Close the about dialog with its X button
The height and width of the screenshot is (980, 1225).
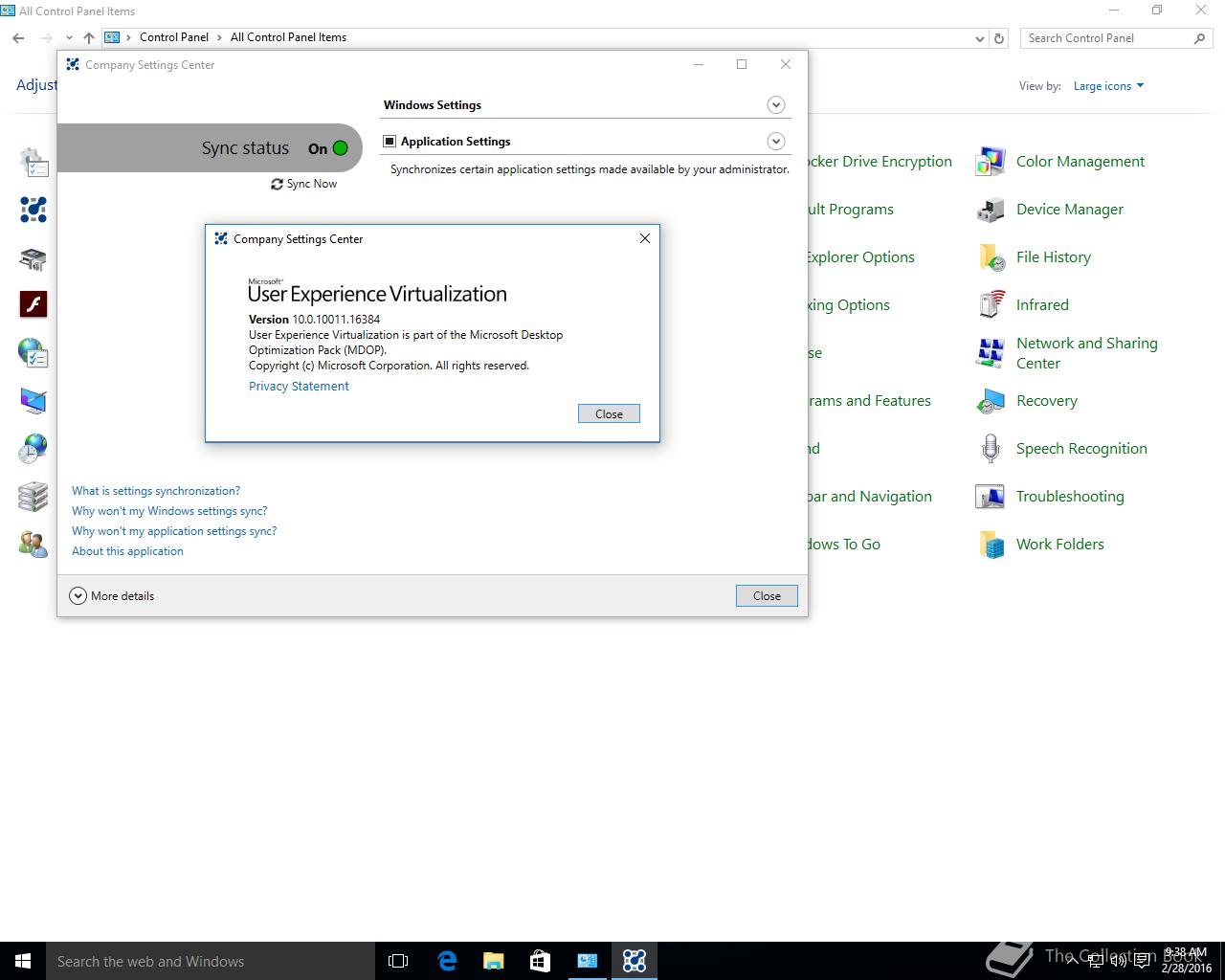(x=645, y=238)
